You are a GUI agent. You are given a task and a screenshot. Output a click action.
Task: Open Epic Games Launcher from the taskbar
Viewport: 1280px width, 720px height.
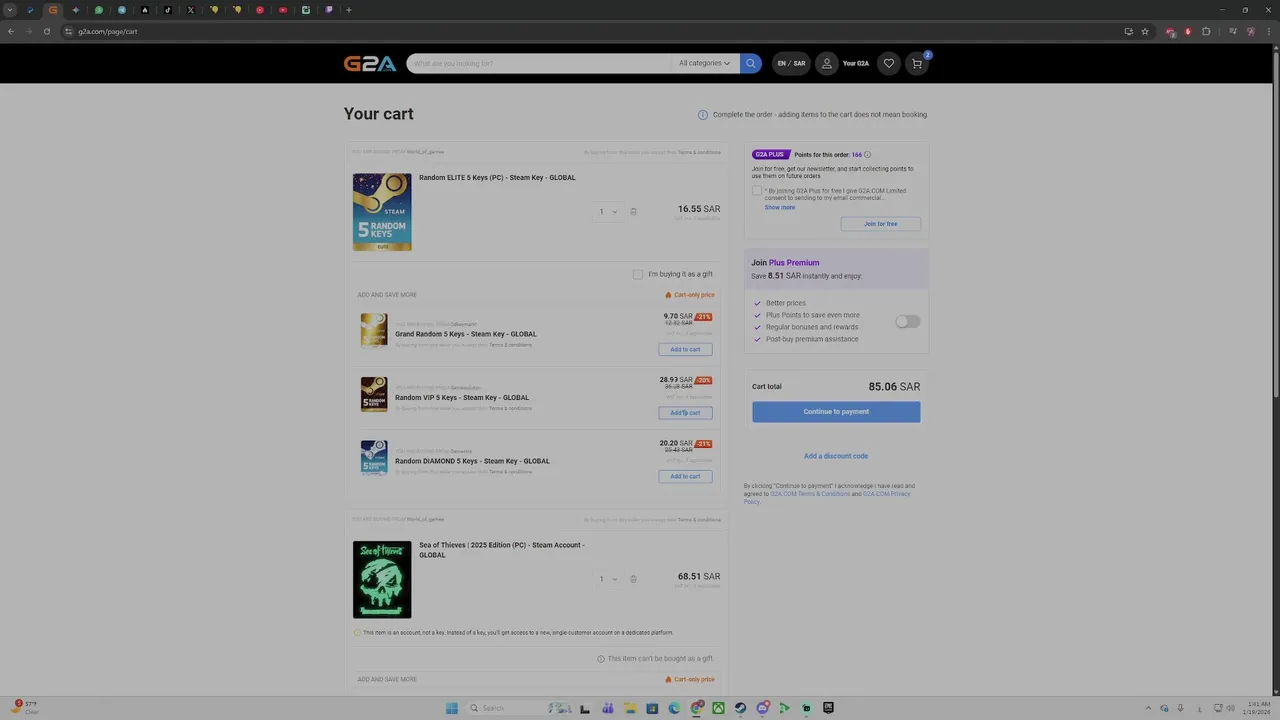828,708
